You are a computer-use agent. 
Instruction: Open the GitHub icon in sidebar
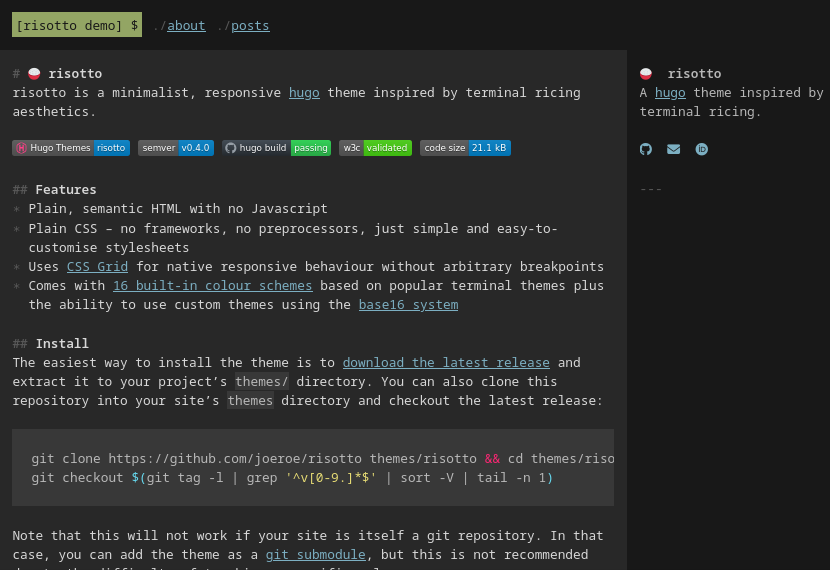pos(645,149)
